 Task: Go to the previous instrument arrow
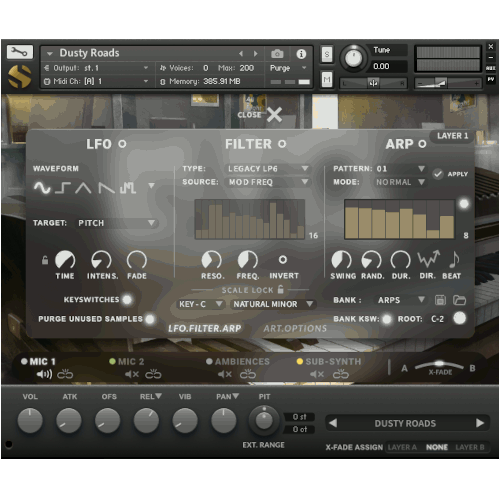[x=241, y=53]
